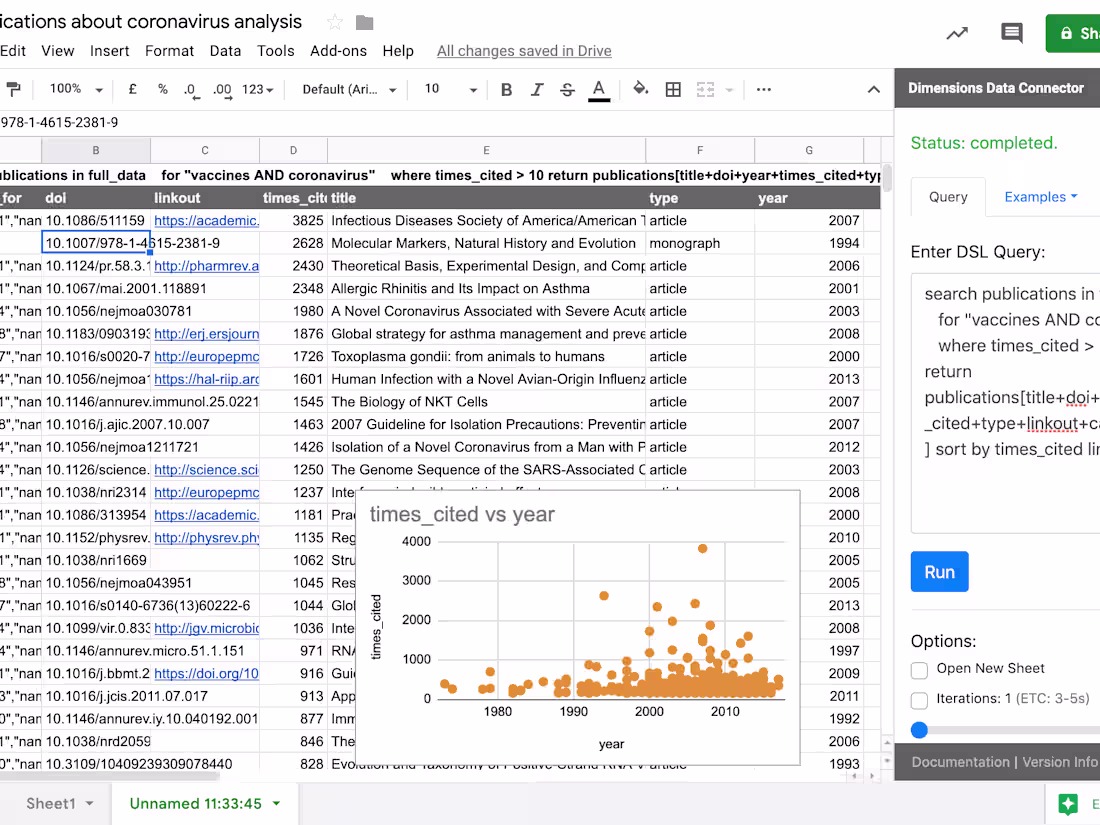The width and height of the screenshot is (1100, 825).
Task: Open the fill color picker
Action: click(640, 89)
